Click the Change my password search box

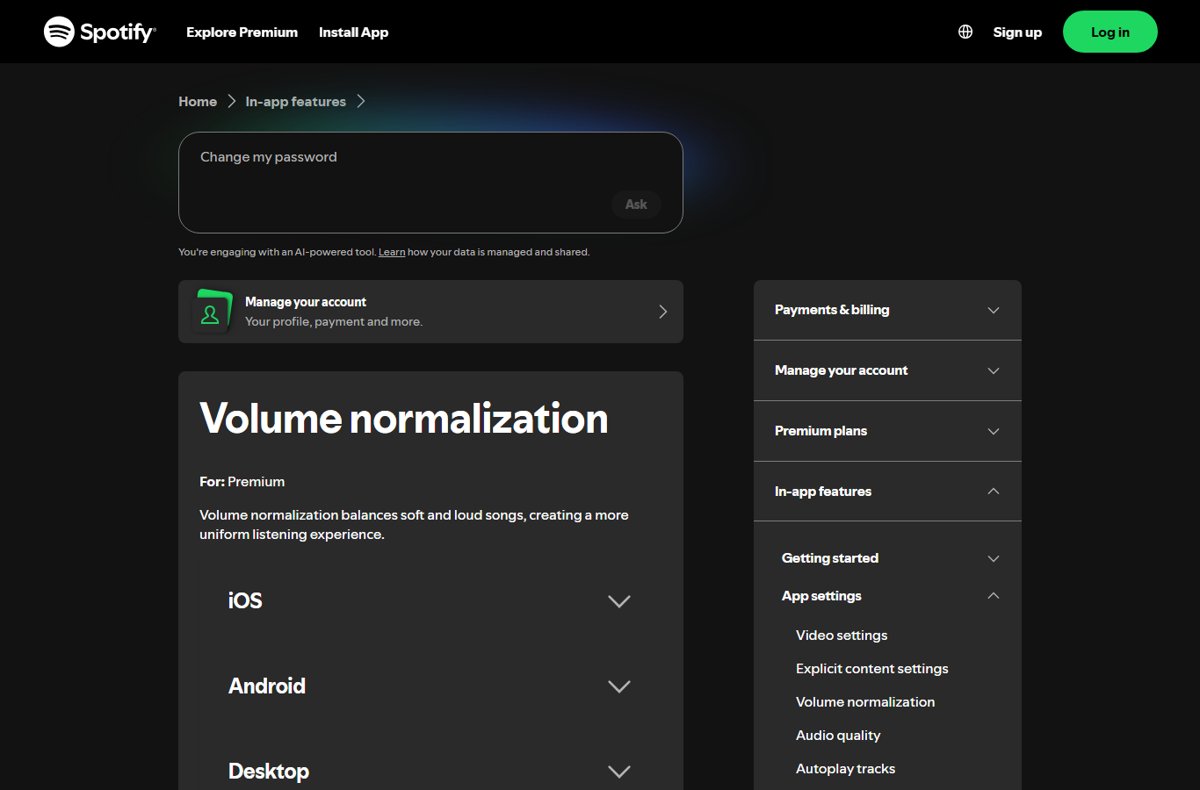click(430, 182)
